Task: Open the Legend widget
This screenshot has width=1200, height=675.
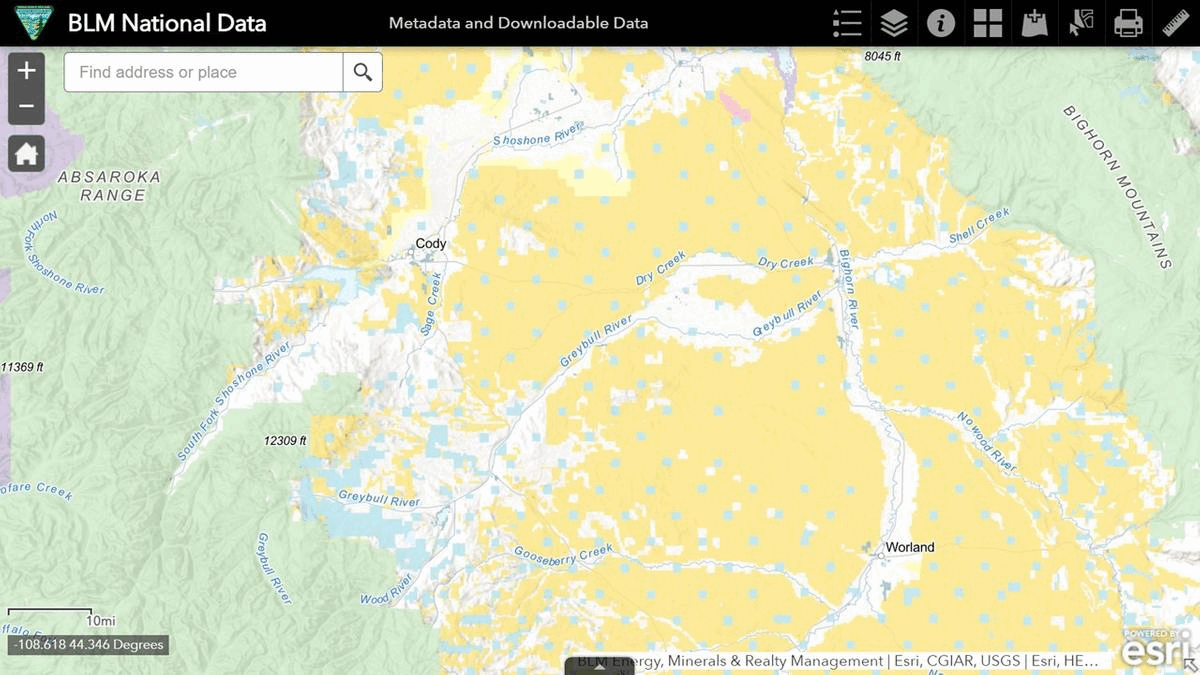Action: (x=847, y=23)
